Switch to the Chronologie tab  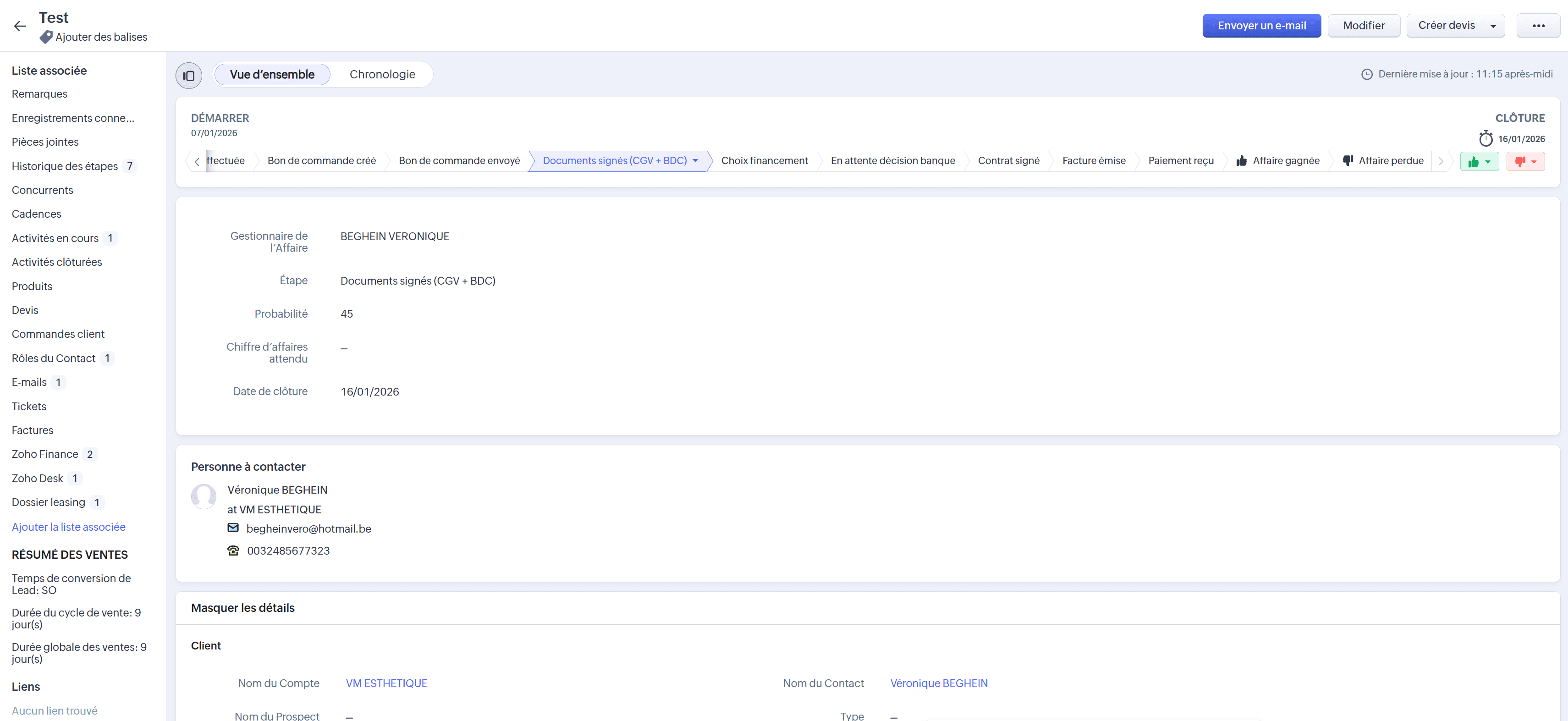pyautogui.click(x=382, y=74)
